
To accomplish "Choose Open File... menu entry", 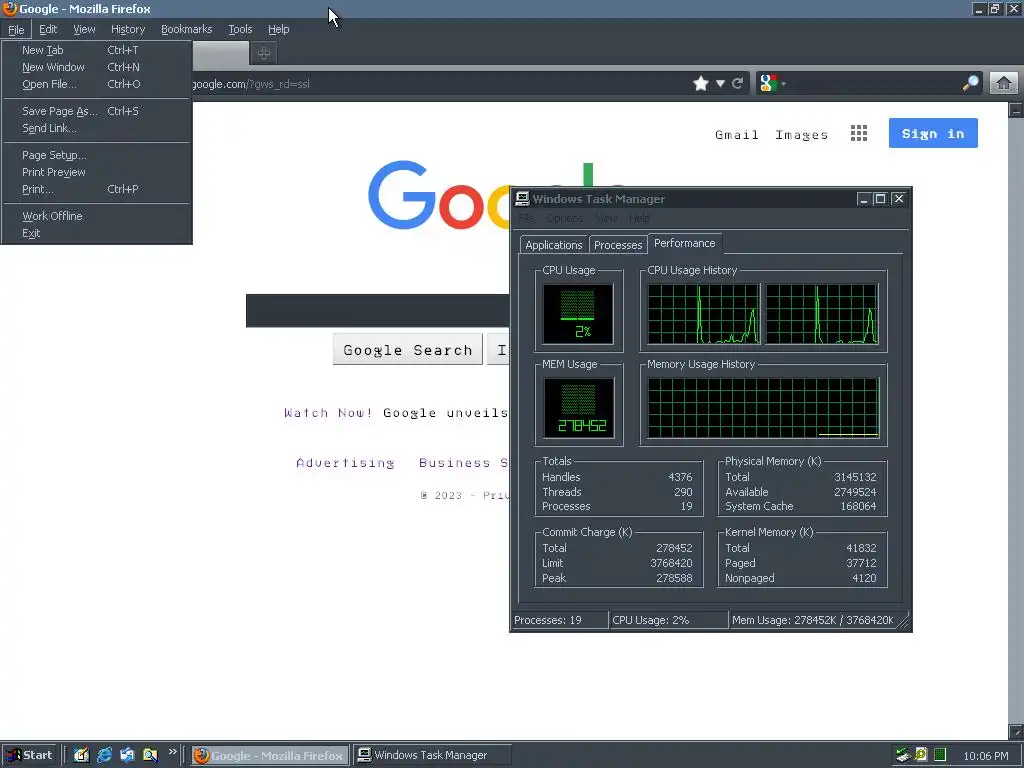I will [x=97, y=84].
